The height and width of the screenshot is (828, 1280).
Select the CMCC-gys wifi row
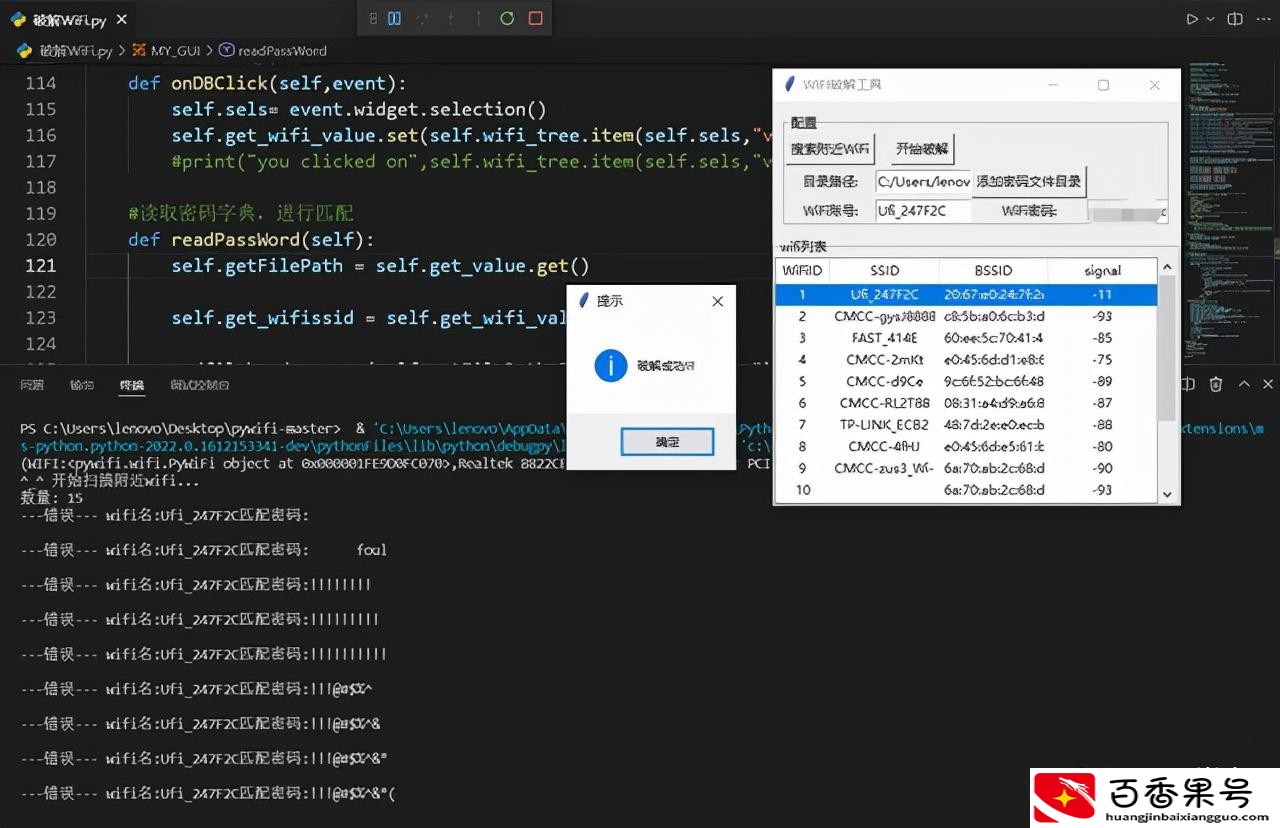coord(966,316)
